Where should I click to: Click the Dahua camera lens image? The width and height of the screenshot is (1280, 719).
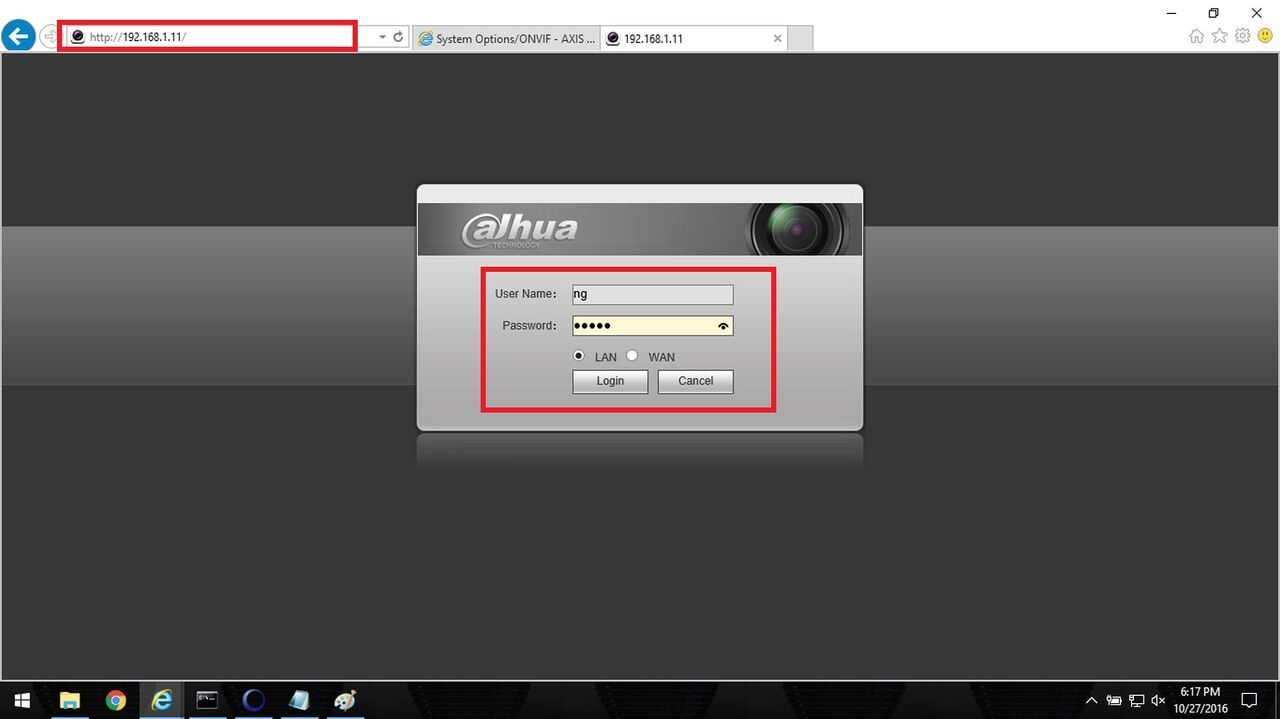click(x=797, y=229)
